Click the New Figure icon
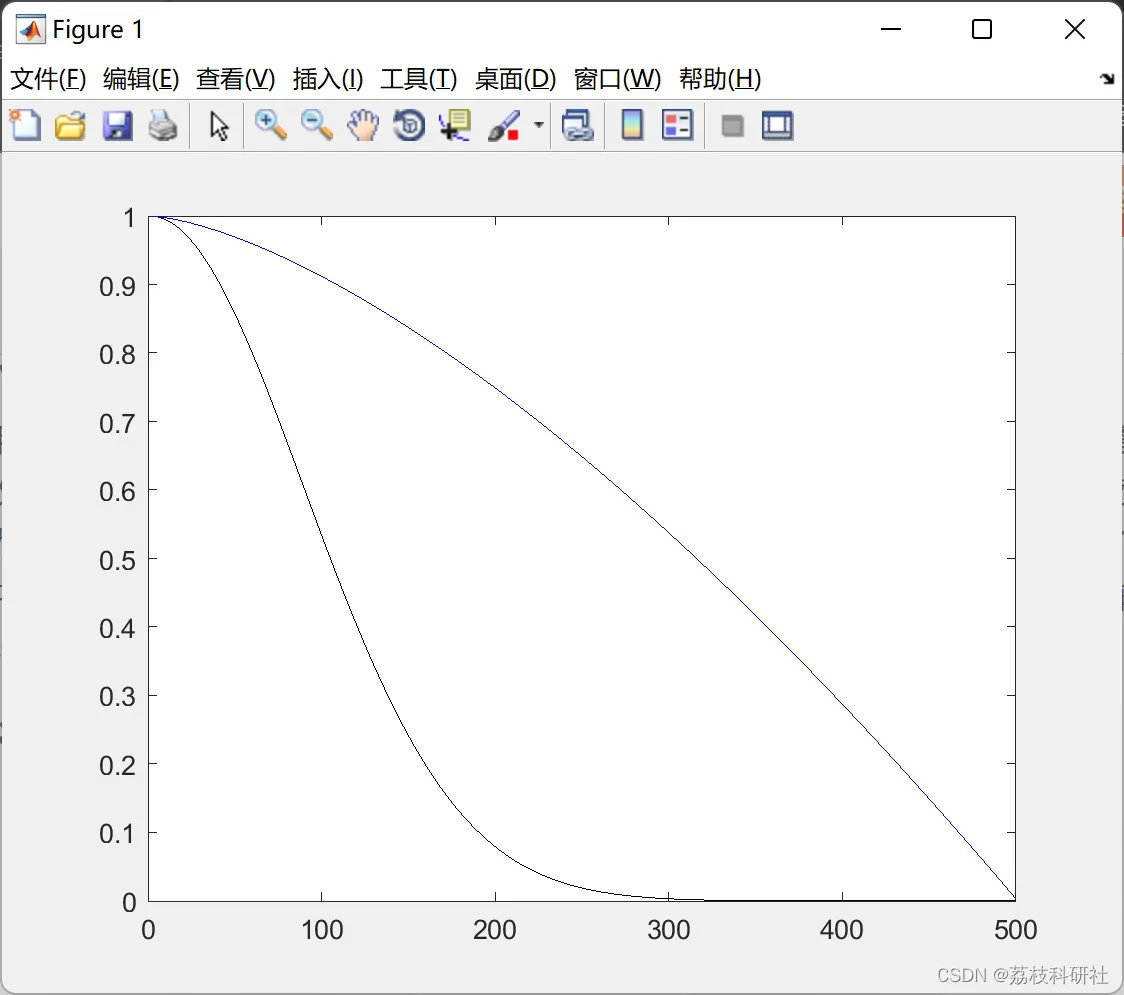Image resolution: width=1124 pixels, height=995 pixels. (x=26, y=125)
